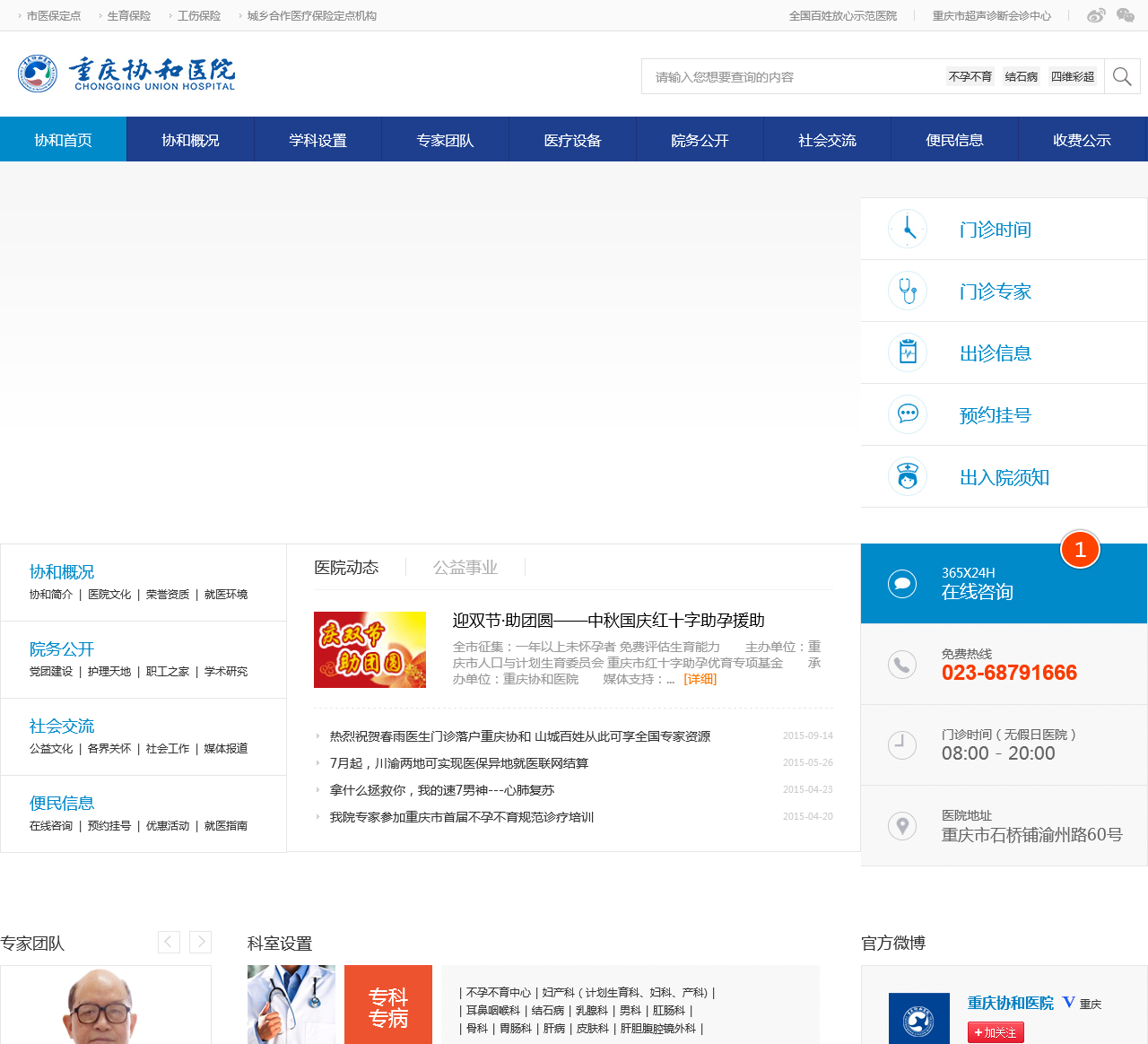Open the 党团建设 sidebar link
Screen dimensions: 1148x1044
pos(51,672)
